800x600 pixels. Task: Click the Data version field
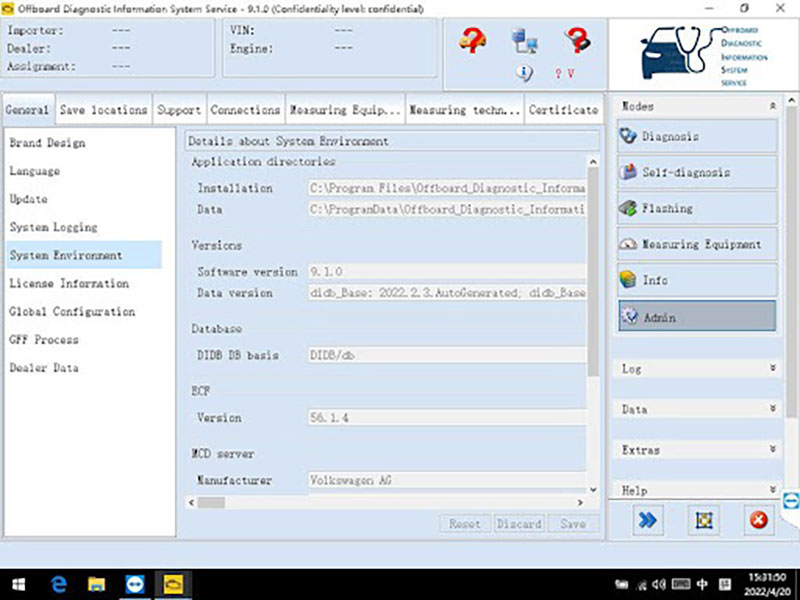click(447, 293)
